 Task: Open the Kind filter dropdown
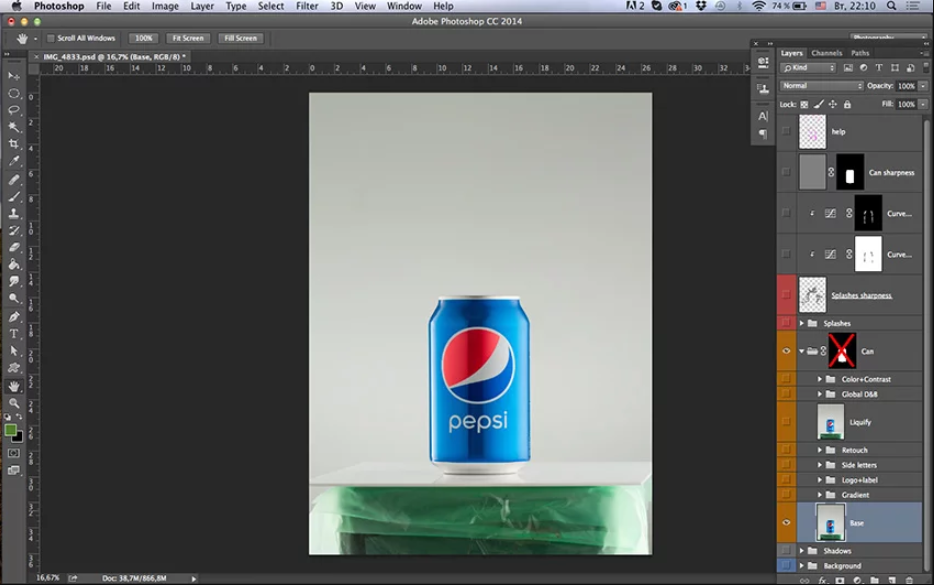[808, 68]
